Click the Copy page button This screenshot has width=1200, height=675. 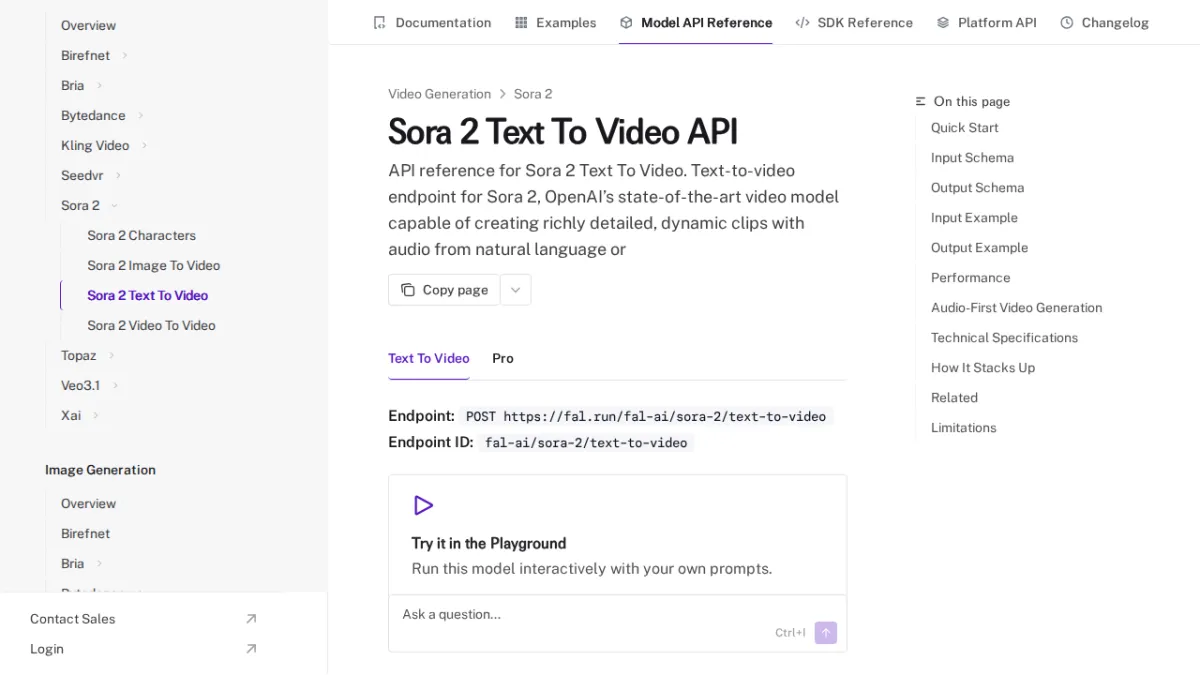tap(444, 290)
